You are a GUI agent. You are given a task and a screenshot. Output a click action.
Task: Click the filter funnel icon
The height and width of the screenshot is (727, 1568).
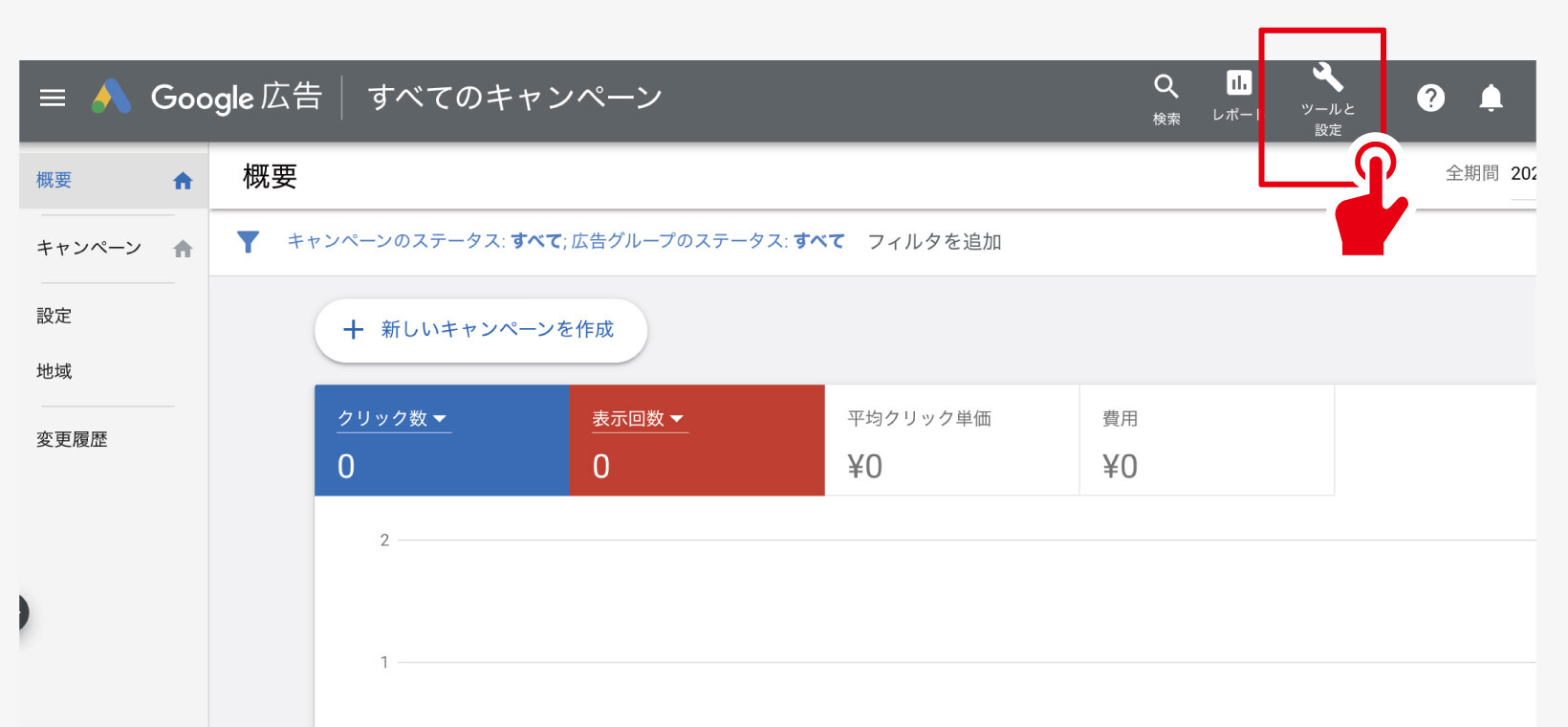click(x=249, y=242)
